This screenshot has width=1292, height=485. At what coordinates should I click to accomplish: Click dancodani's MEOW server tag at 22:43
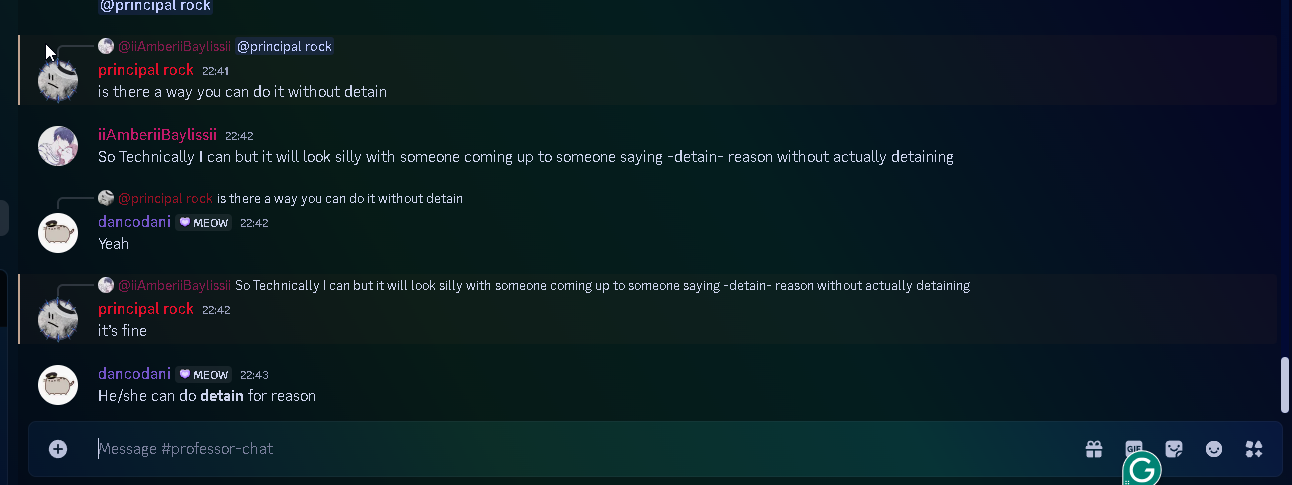204,375
